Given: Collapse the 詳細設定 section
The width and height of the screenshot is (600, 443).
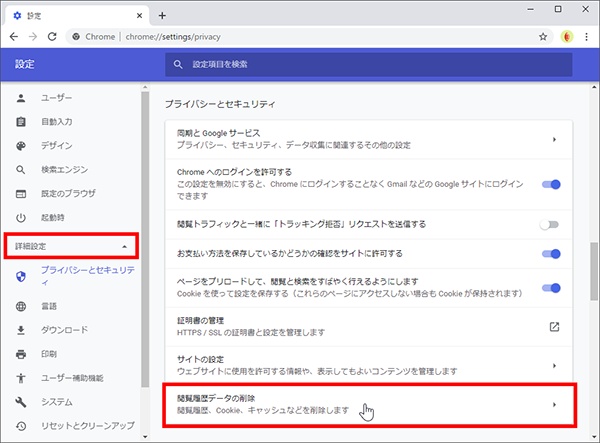Looking at the screenshot, I should click(71, 246).
